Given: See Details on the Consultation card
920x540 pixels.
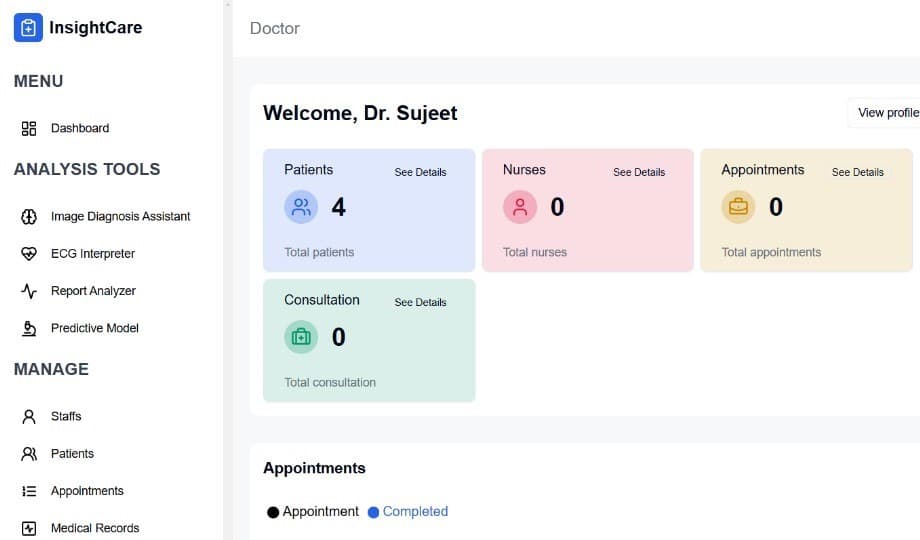Looking at the screenshot, I should [420, 302].
